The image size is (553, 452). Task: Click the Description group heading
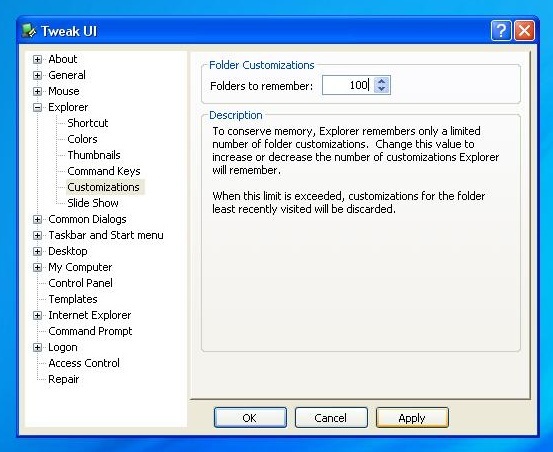click(236, 115)
